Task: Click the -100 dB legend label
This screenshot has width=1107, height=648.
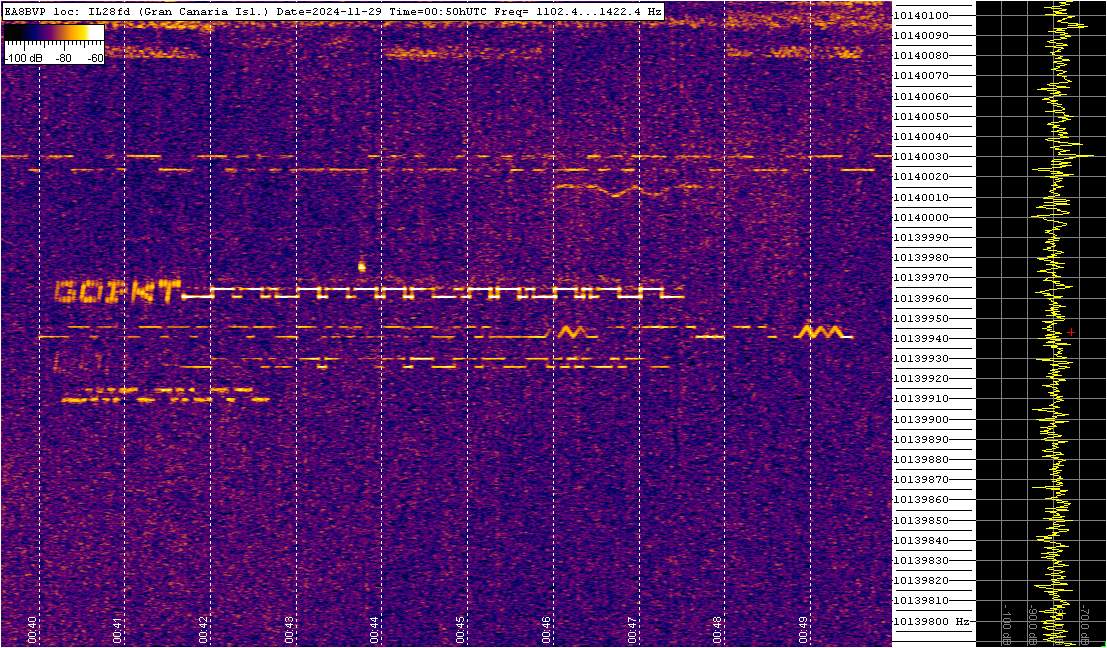Action: (22, 59)
